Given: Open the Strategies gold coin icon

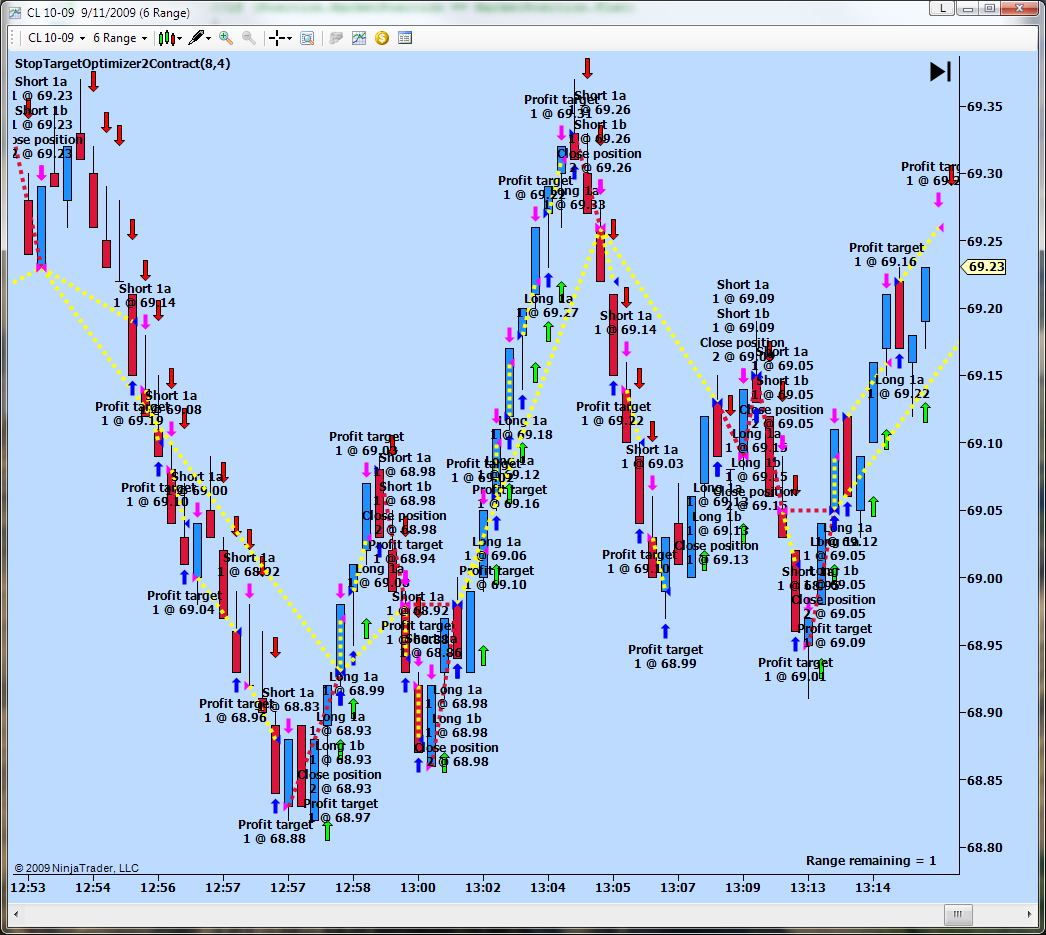Looking at the screenshot, I should [x=382, y=38].
